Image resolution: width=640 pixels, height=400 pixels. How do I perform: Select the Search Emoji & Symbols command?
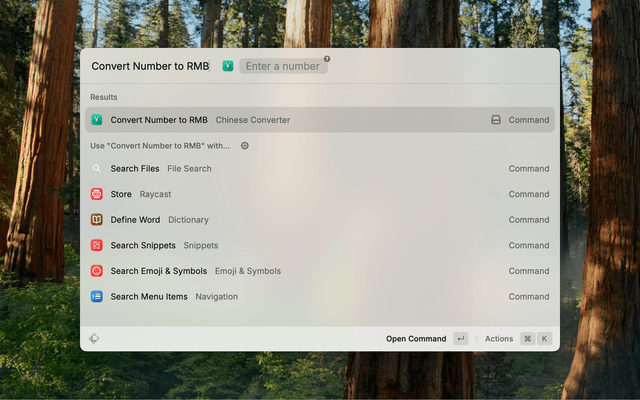click(x=320, y=271)
